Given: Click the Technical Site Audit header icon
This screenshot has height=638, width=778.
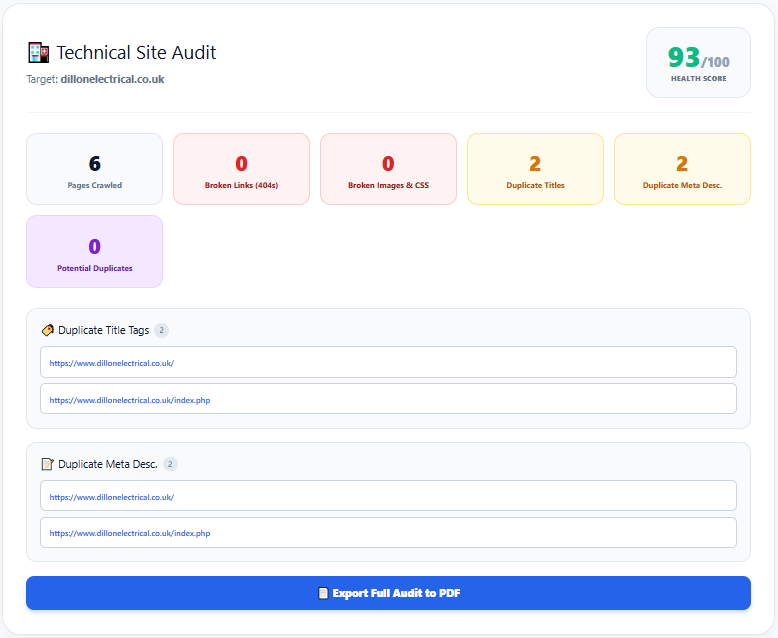Looking at the screenshot, I should 38,53.
